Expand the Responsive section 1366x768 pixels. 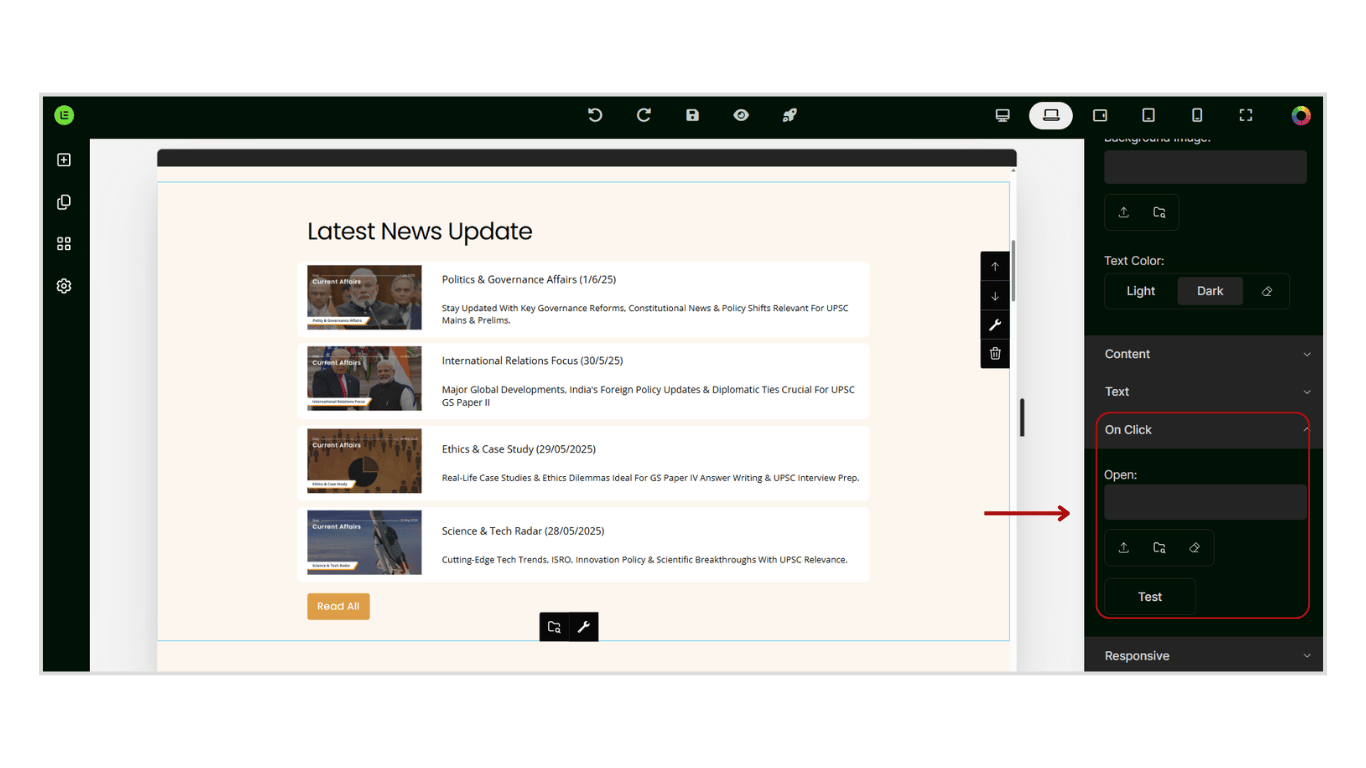1204,656
